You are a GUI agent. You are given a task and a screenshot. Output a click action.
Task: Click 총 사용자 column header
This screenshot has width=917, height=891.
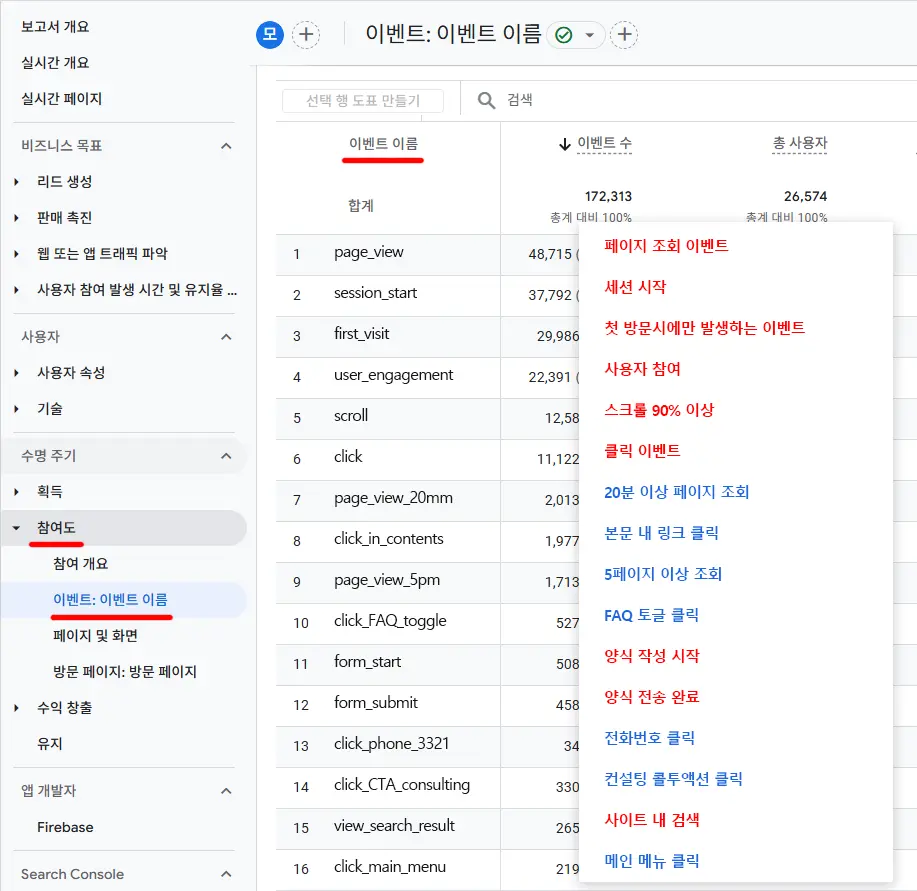coord(799,143)
